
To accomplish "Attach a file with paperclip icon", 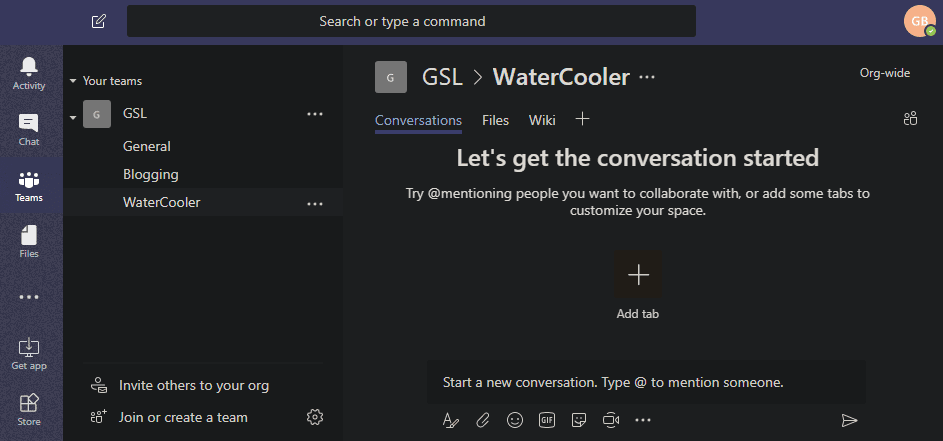I will 483,420.
